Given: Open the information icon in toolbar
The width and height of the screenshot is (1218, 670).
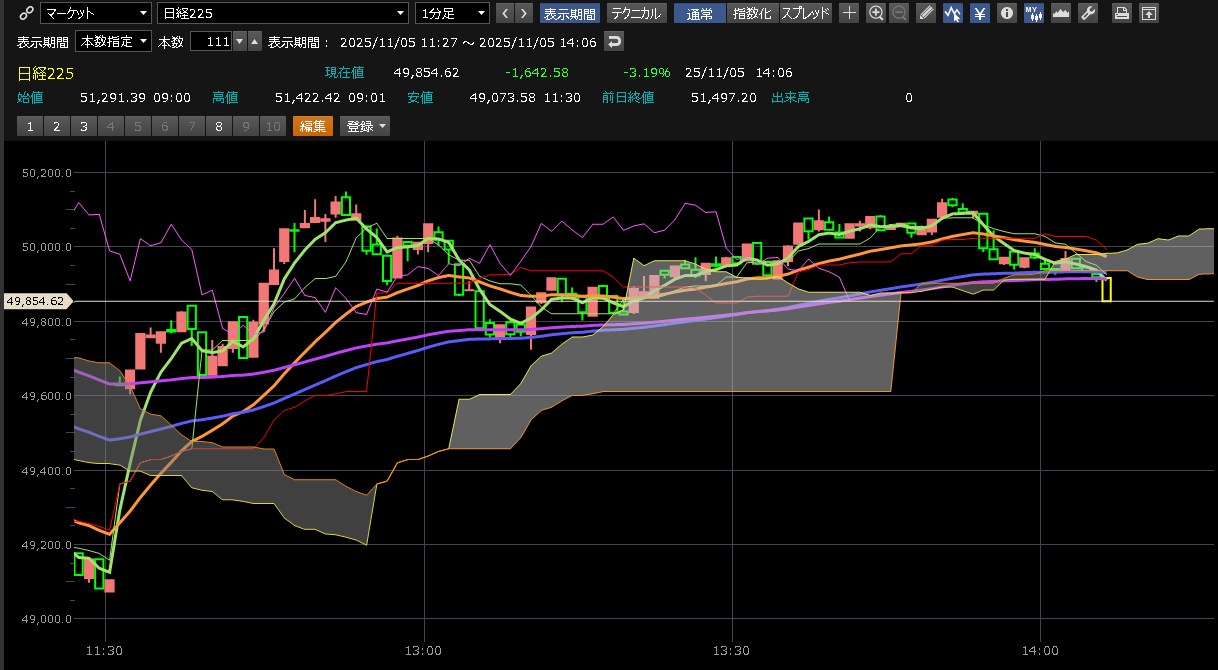Looking at the screenshot, I should pyautogui.click(x=1007, y=13).
